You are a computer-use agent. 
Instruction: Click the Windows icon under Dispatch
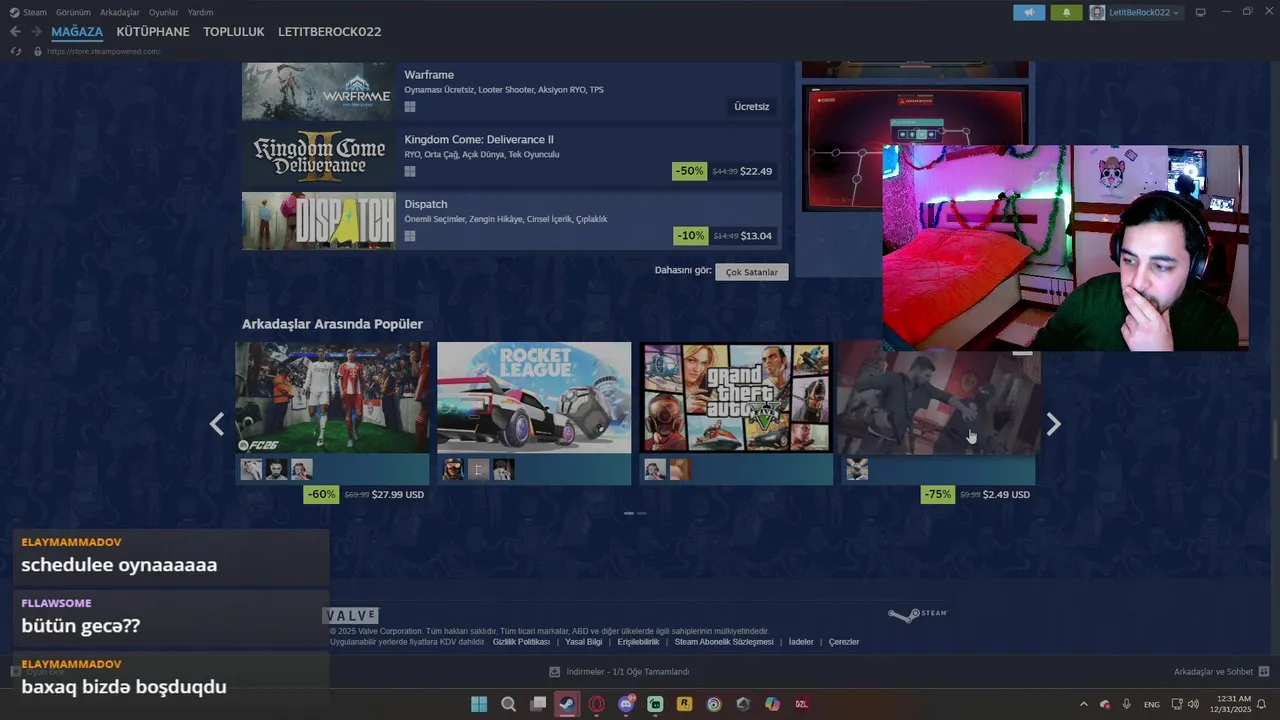pos(410,236)
